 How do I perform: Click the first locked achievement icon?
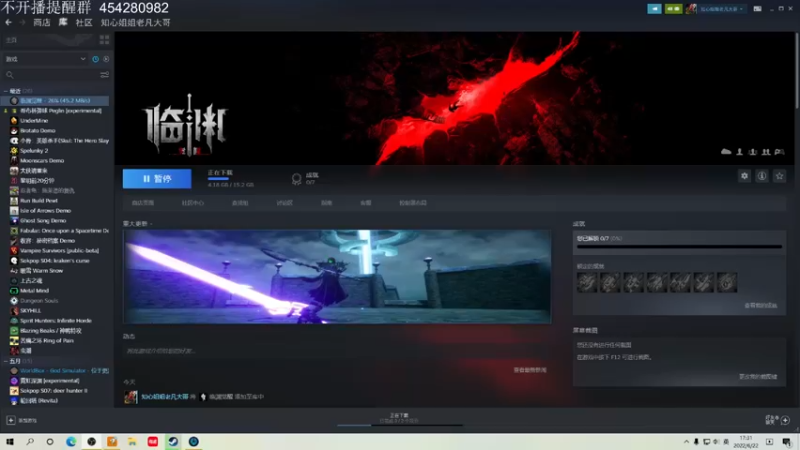(587, 282)
